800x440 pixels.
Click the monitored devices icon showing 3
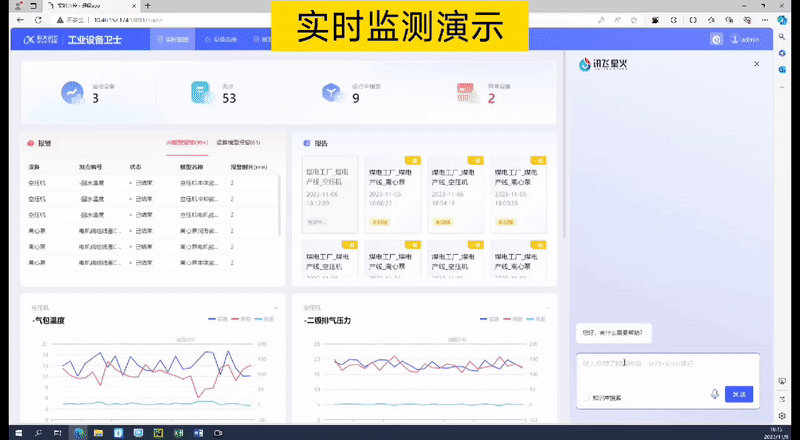tap(72, 93)
